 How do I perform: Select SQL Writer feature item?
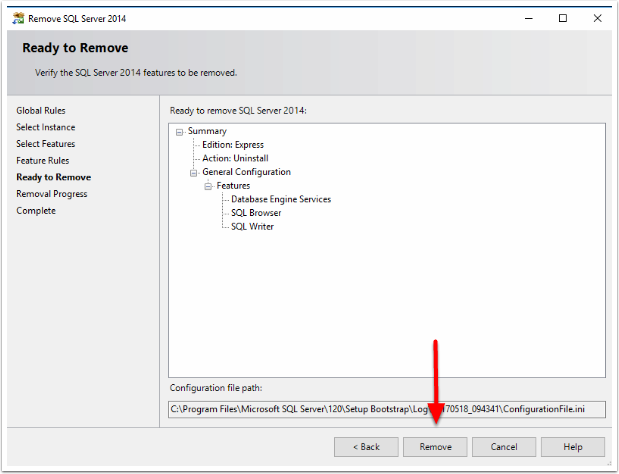pos(252,227)
